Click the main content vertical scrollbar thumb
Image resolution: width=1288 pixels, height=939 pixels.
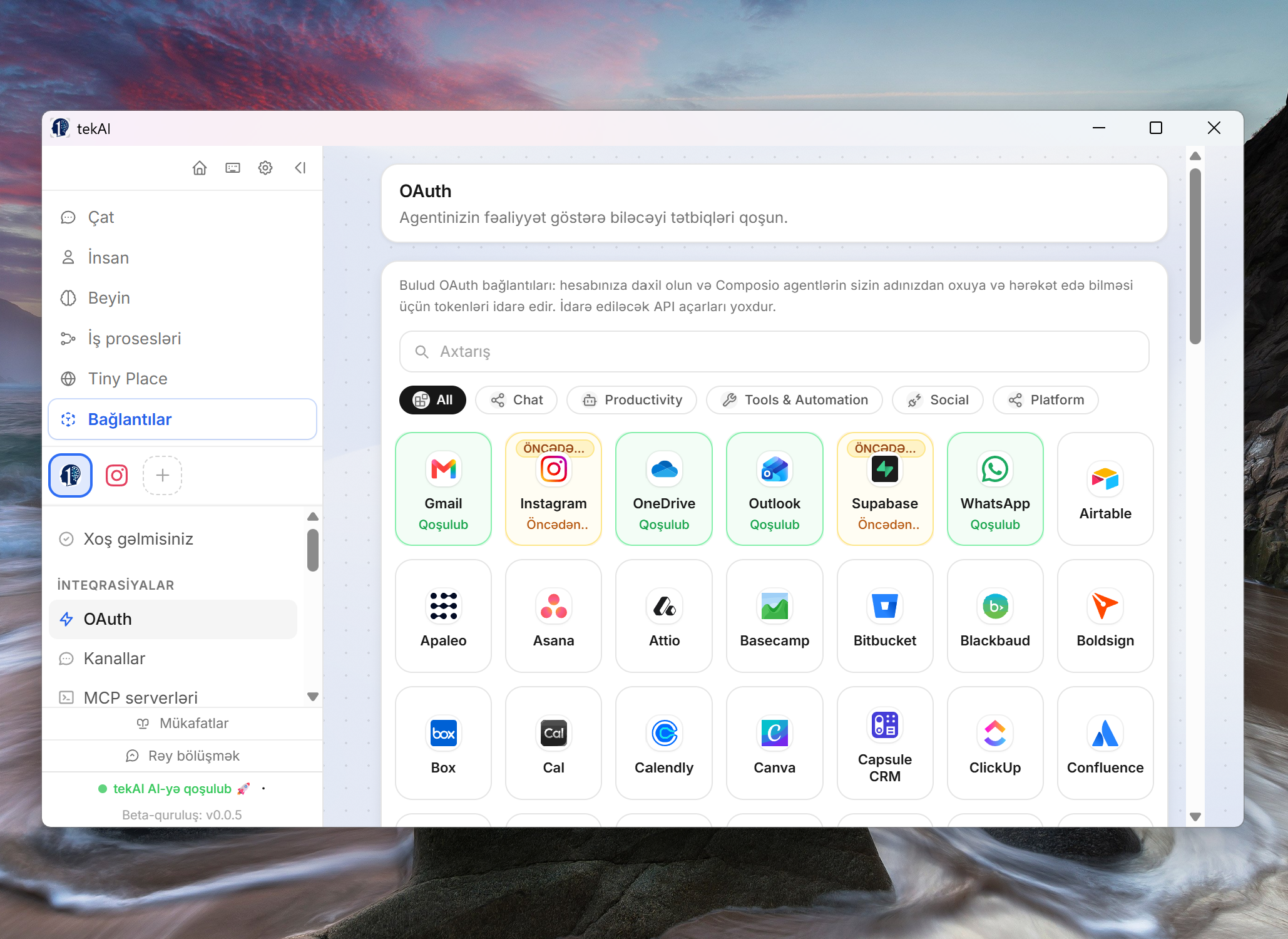pyautogui.click(x=1195, y=256)
